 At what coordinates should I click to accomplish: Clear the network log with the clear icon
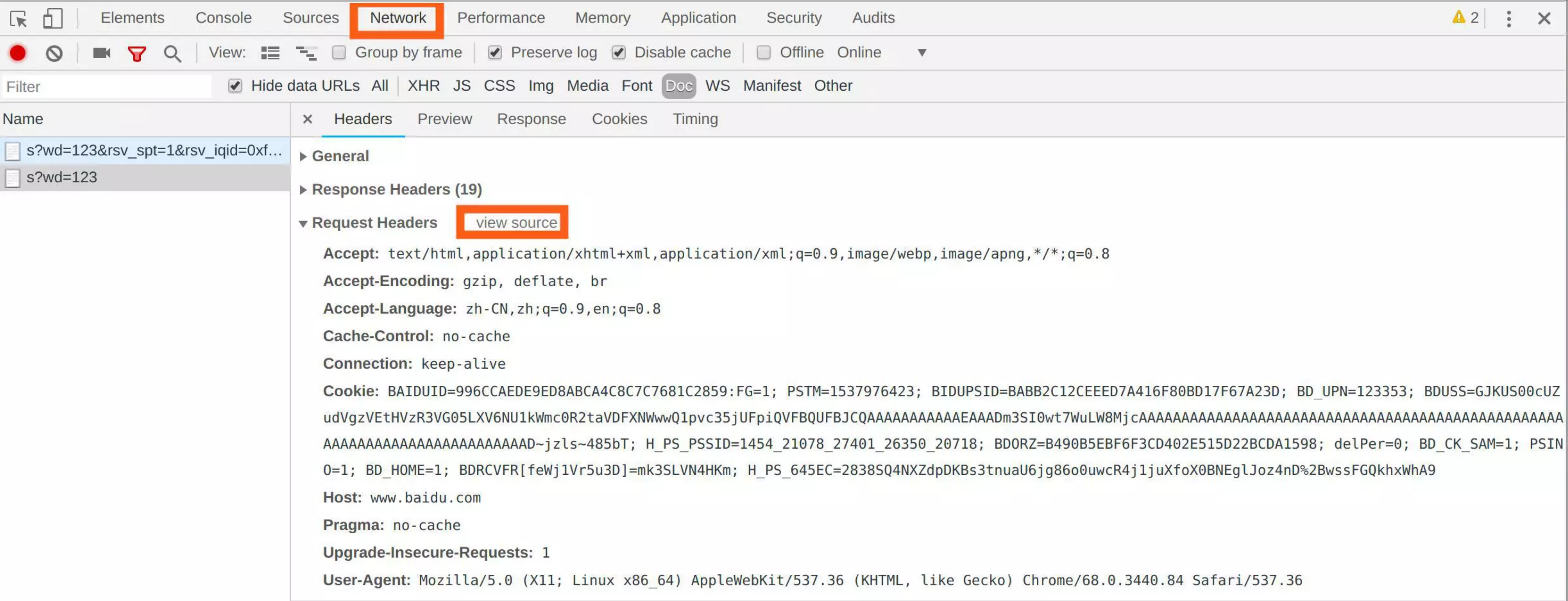coord(54,54)
